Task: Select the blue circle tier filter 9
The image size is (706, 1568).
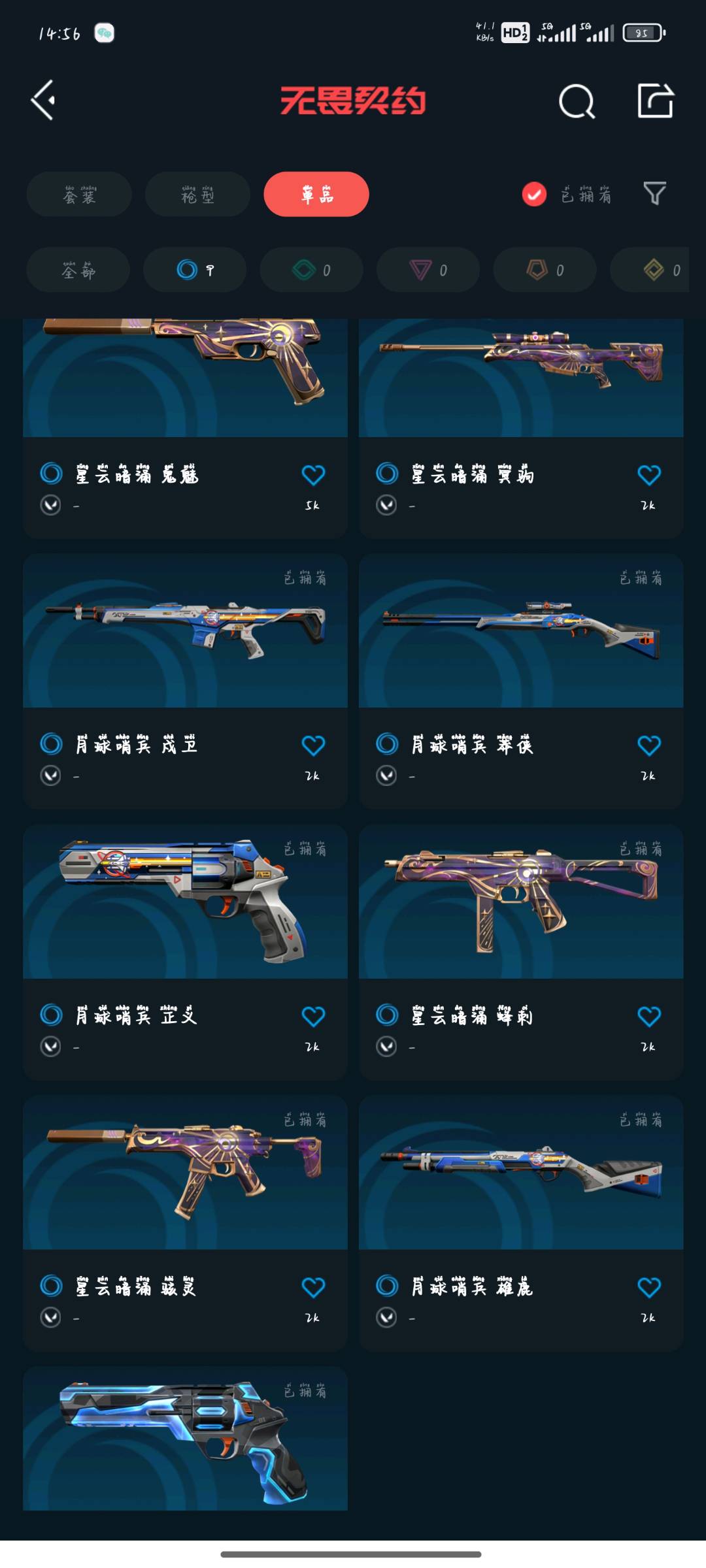Action: point(195,270)
